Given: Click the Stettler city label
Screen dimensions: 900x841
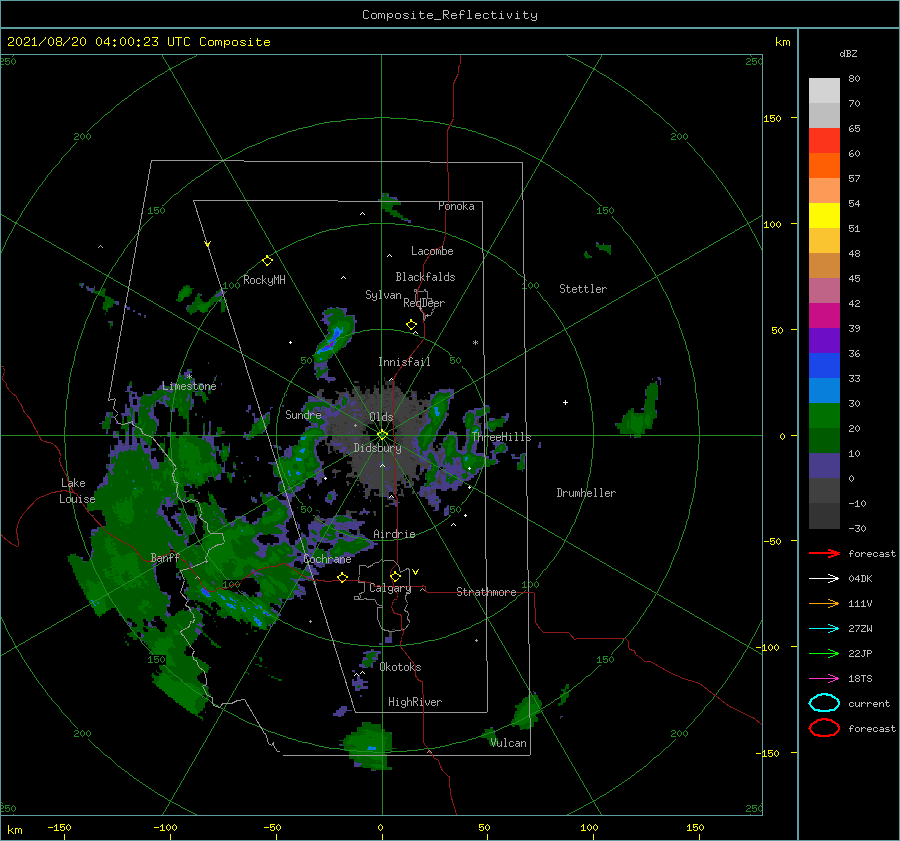Looking at the screenshot, I should click(x=583, y=289).
